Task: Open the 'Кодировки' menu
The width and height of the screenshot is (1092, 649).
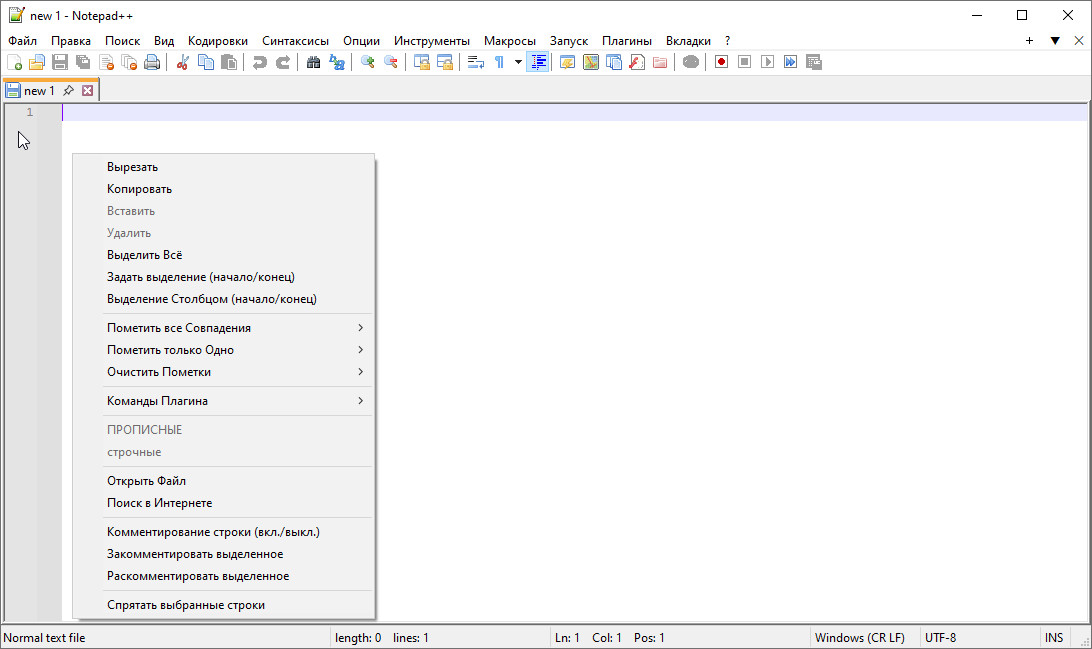Action: pos(218,41)
